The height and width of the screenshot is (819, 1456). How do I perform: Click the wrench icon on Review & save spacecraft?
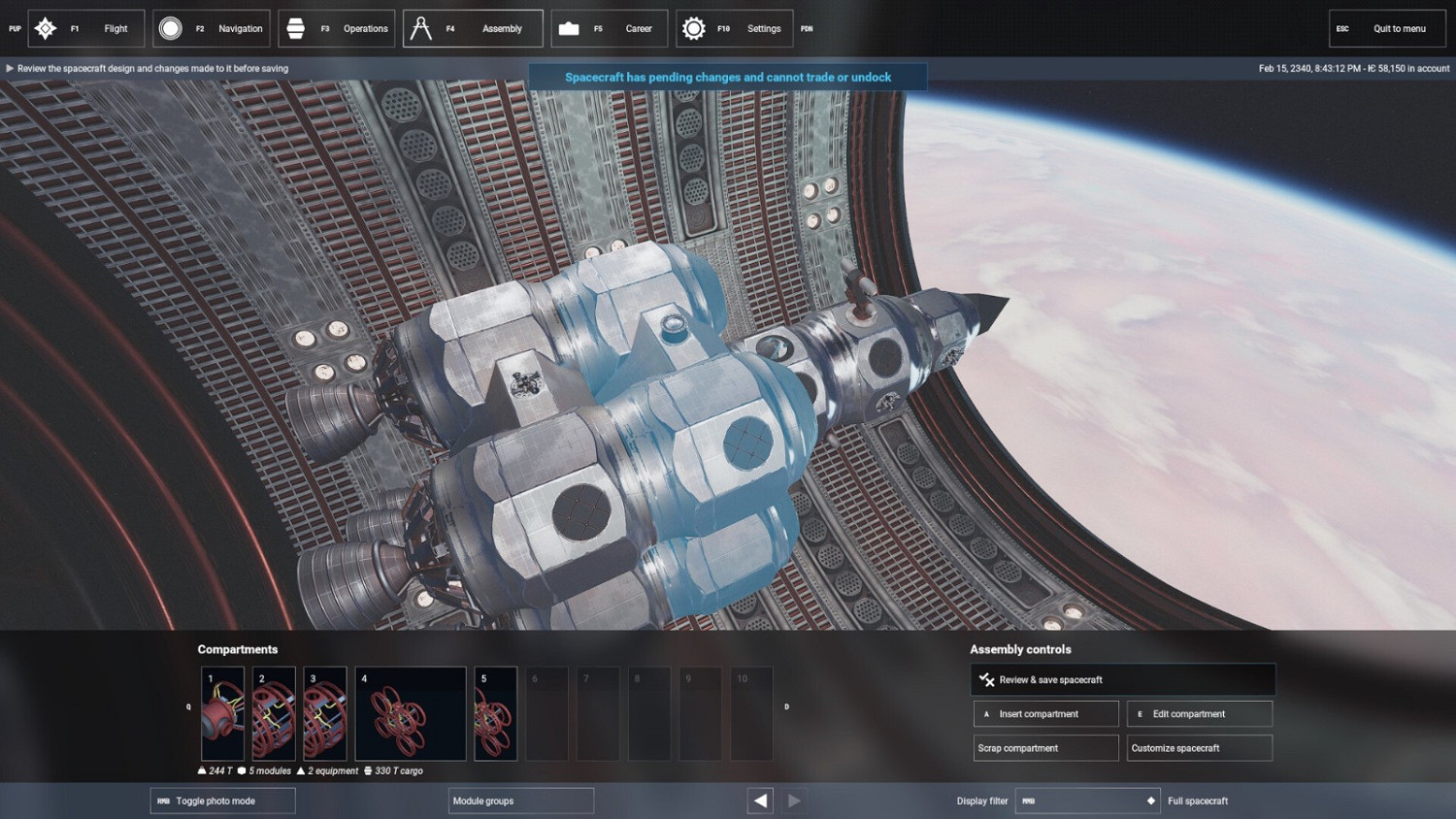[x=987, y=679]
